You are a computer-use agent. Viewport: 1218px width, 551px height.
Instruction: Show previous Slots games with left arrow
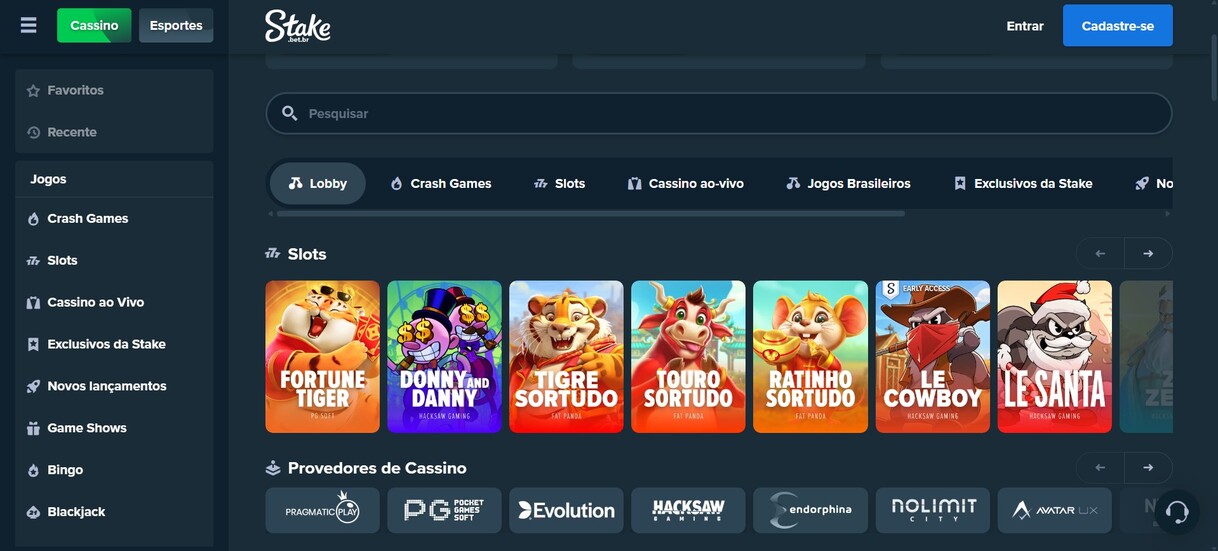coord(1100,254)
